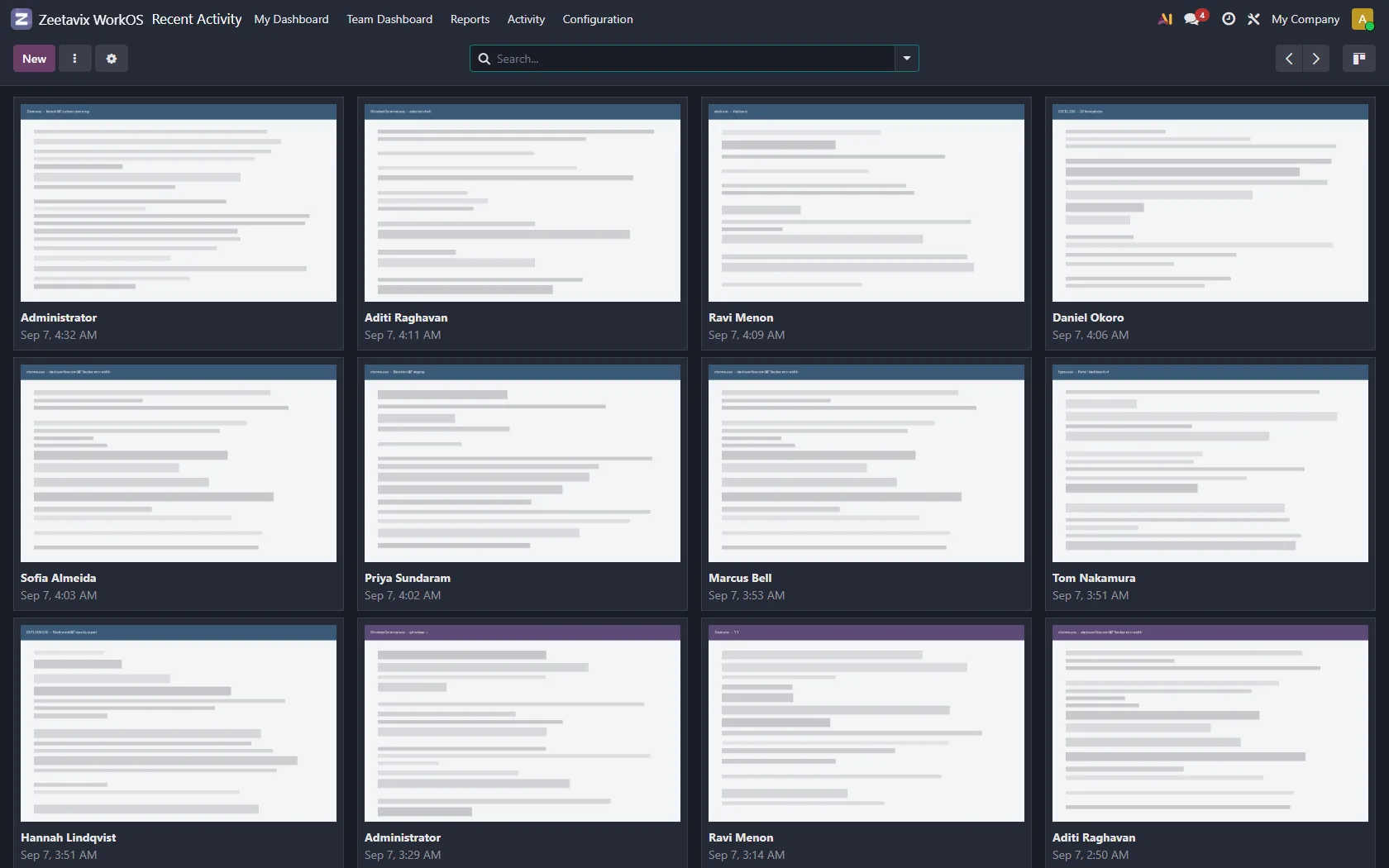Open the activities clock icon
The height and width of the screenshot is (868, 1389).
pyautogui.click(x=1229, y=19)
